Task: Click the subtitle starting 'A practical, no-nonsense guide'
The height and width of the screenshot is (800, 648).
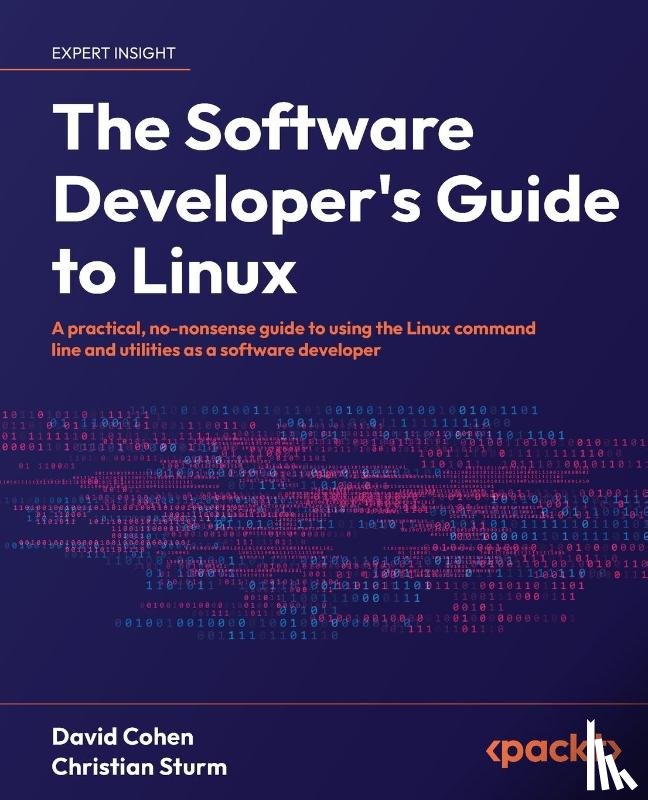Action: coord(293,339)
